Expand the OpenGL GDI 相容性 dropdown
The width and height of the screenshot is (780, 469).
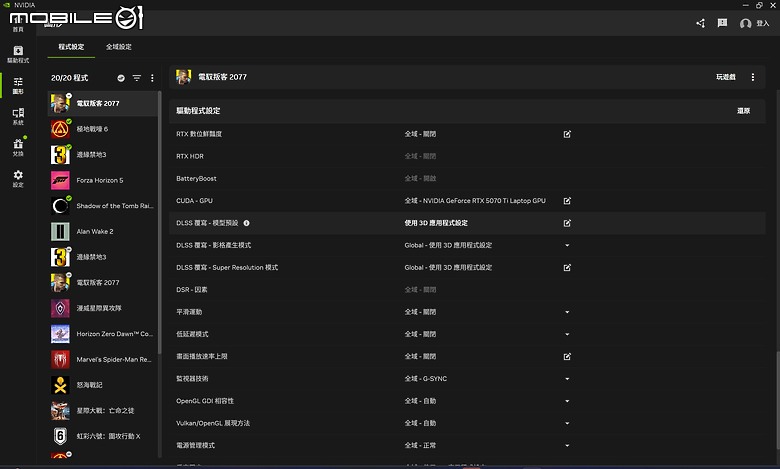click(x=567, y=401)
